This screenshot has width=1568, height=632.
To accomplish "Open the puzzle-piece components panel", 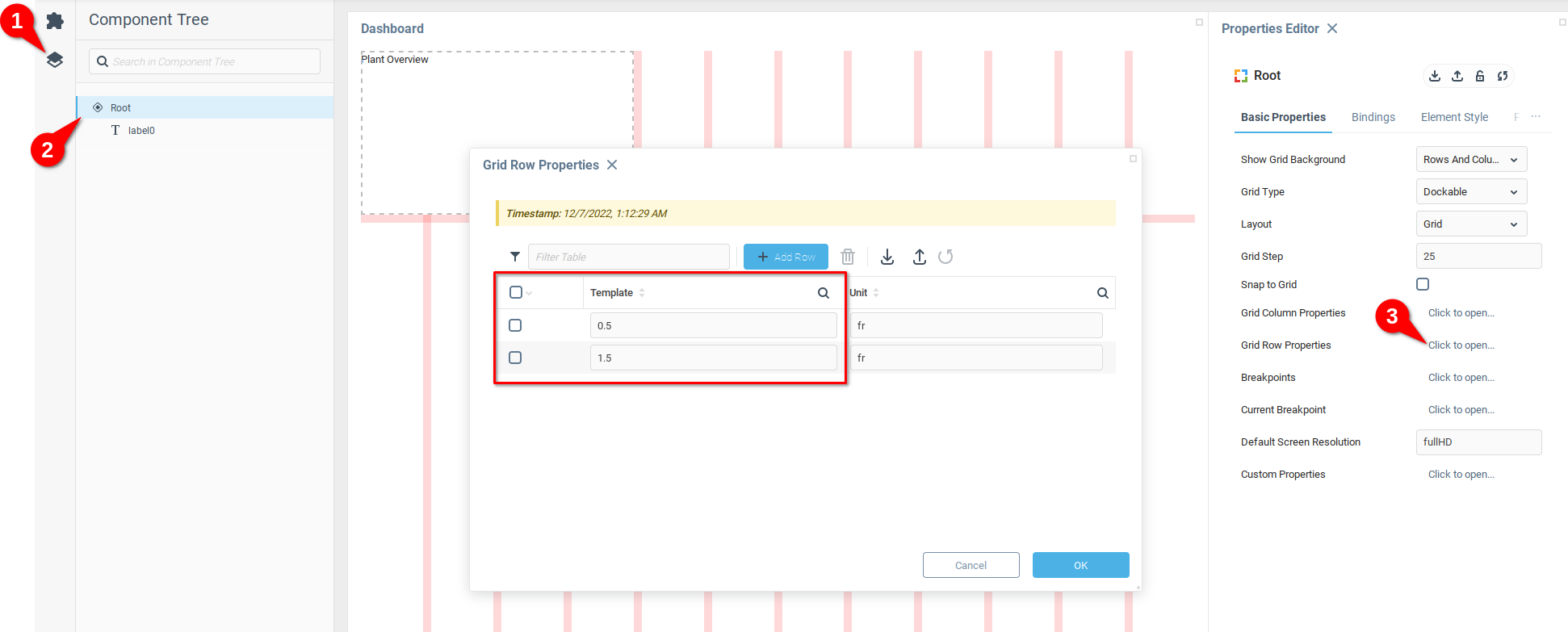I will [x=55, y=21].
